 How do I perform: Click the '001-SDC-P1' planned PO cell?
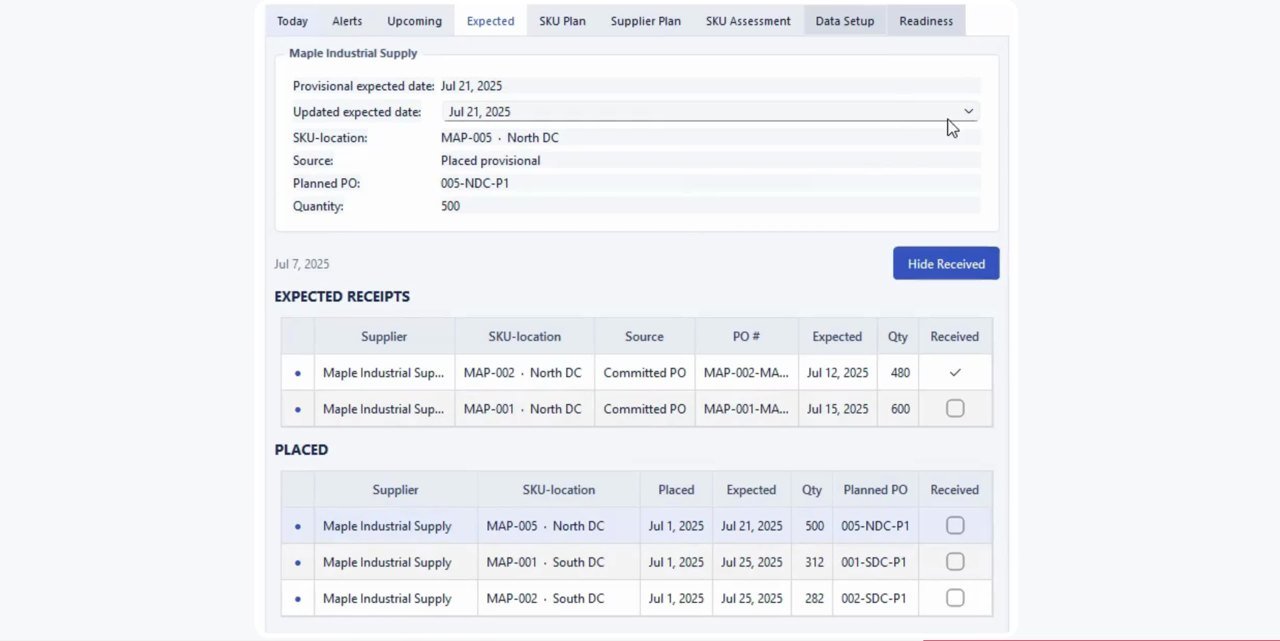point(875,562)
